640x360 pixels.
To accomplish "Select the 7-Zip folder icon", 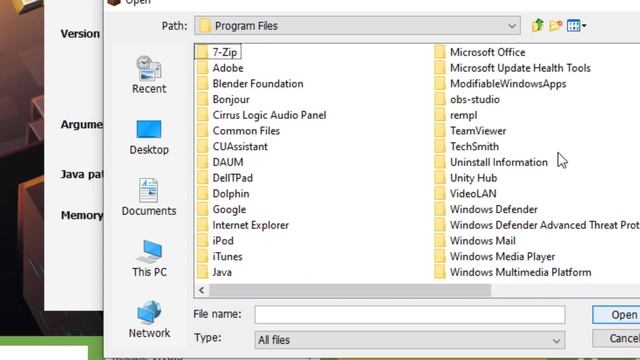I will [x=202, y=52].
